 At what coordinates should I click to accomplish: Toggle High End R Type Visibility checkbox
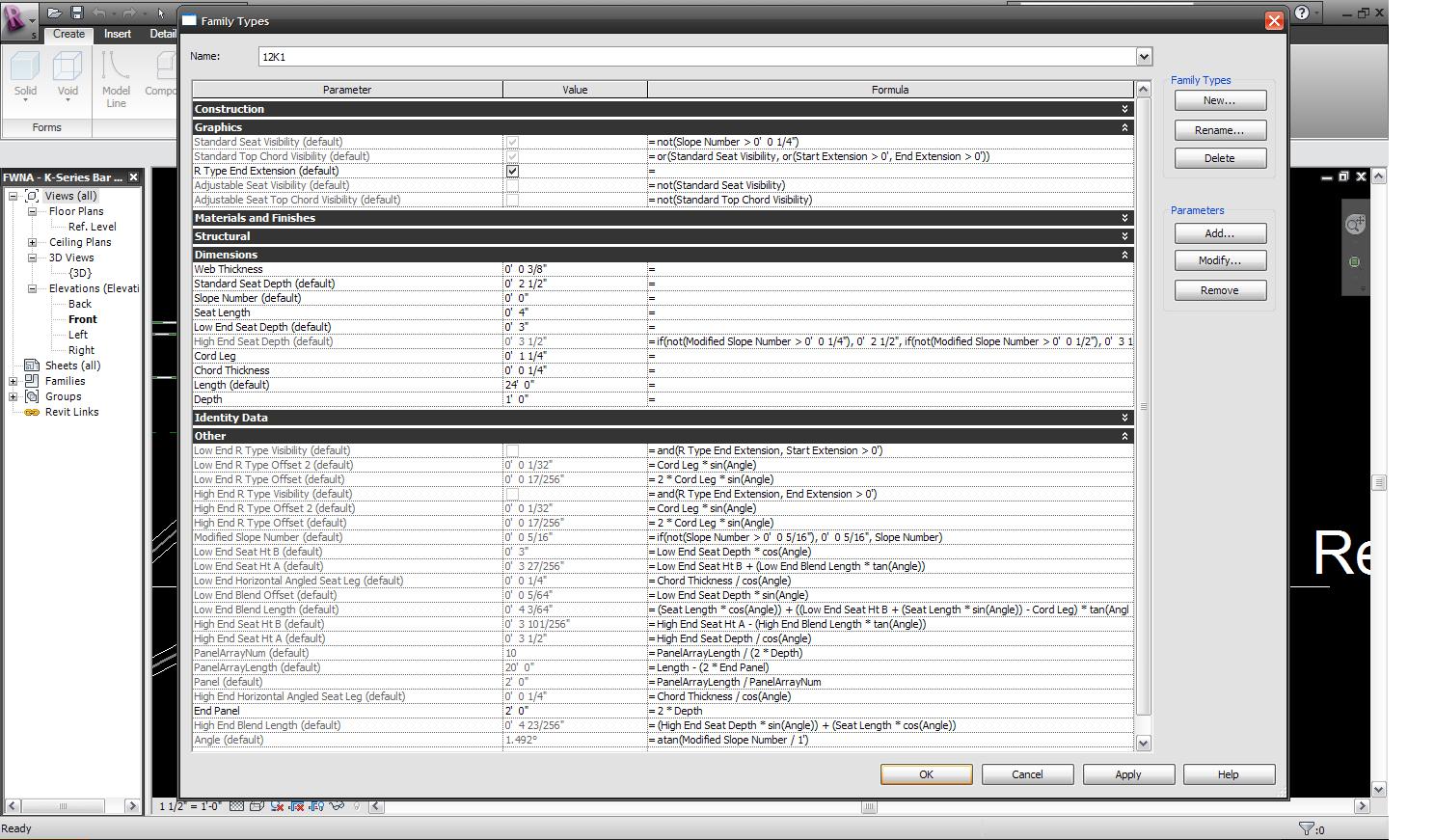(x=512, y=494)
